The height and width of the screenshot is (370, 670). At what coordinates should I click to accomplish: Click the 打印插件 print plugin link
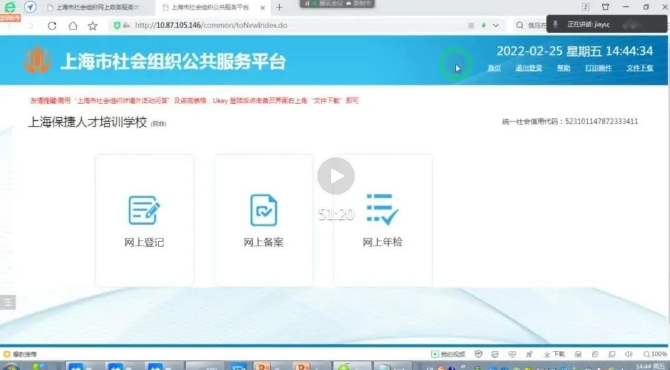click(598, 68)
